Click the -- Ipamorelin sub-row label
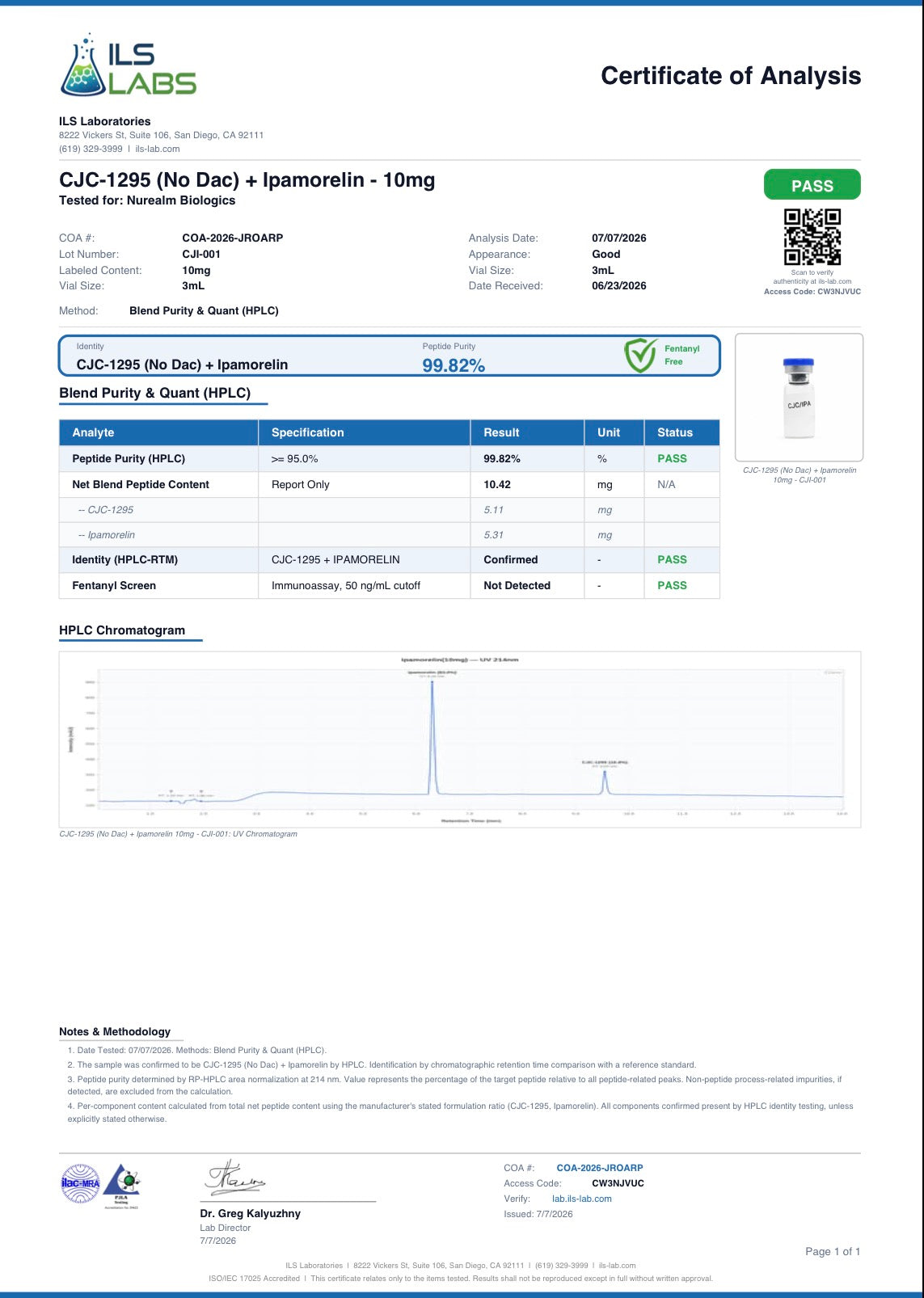Image resolution: width=924 pixels, height=1298 pixels. (107, 535)
